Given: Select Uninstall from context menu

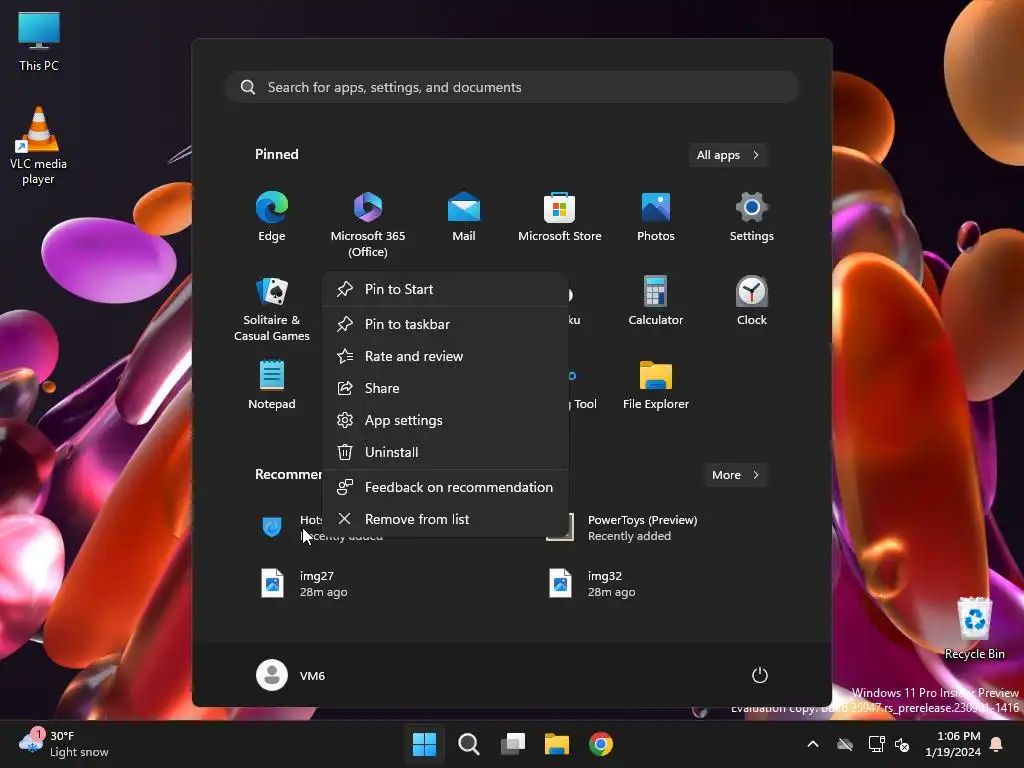Looking at the screenshot, I should [x=445, y=452].
